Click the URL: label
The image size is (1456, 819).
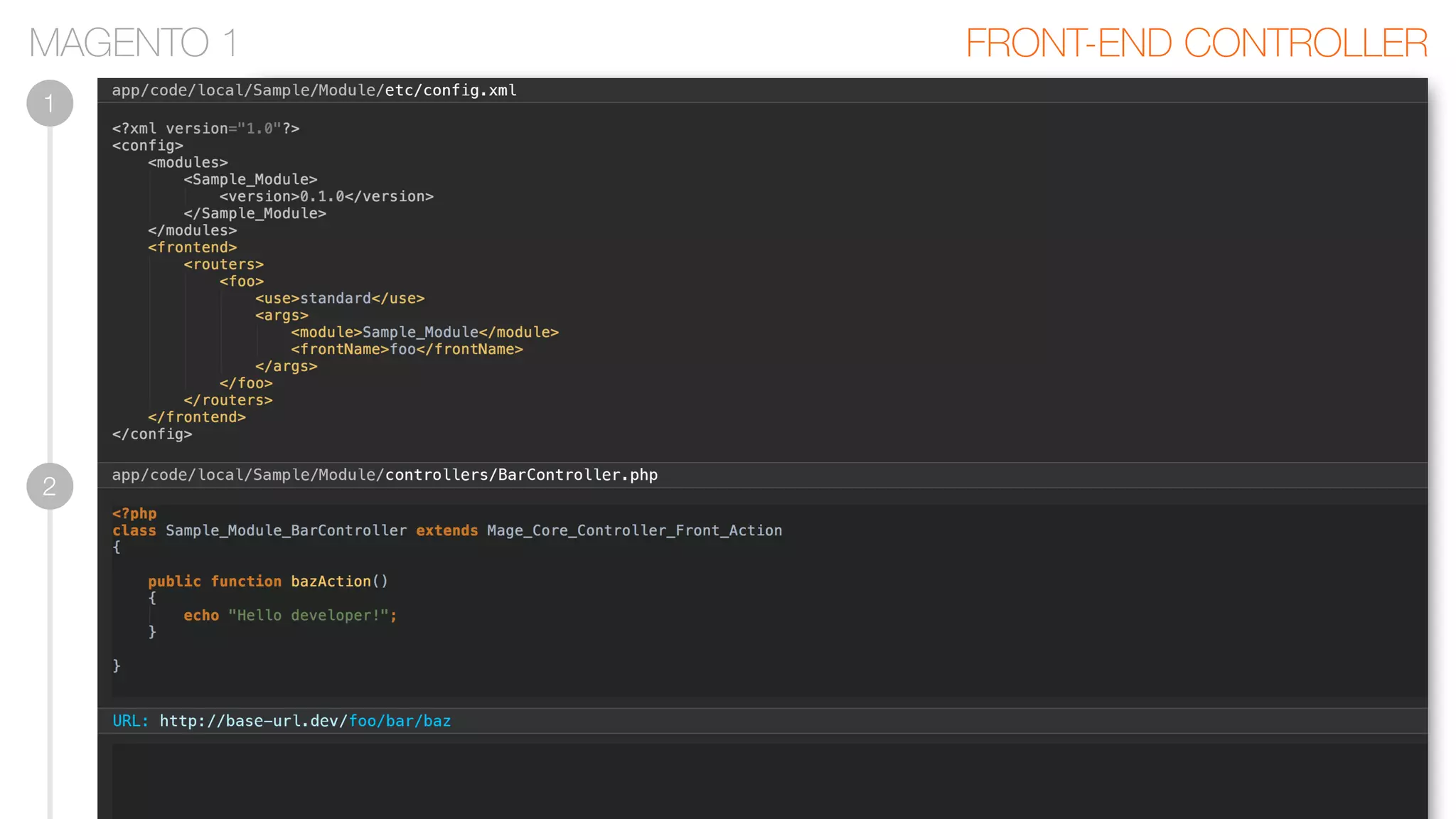tap(131, 721)
